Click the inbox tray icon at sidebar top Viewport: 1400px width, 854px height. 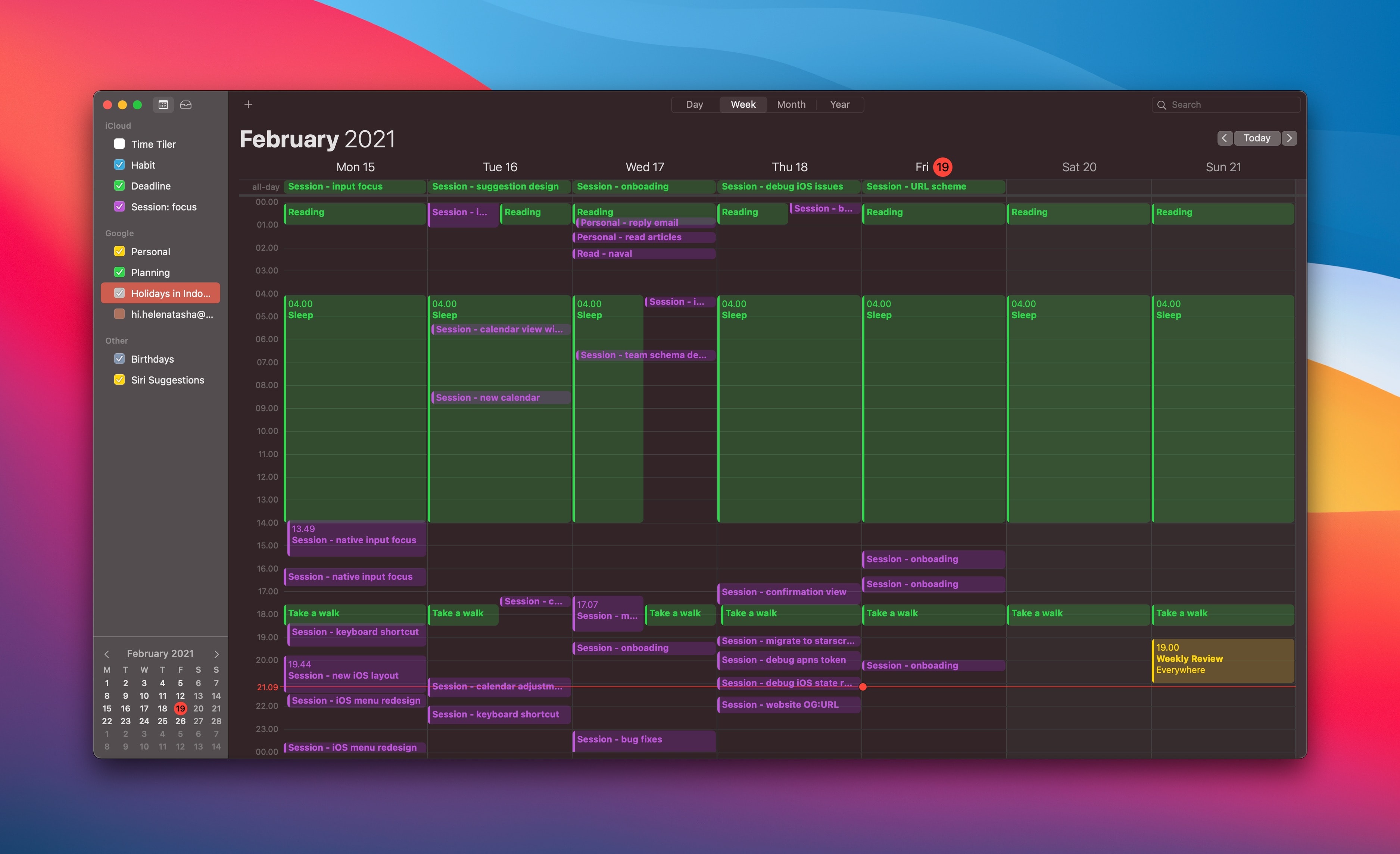(186, 104)
